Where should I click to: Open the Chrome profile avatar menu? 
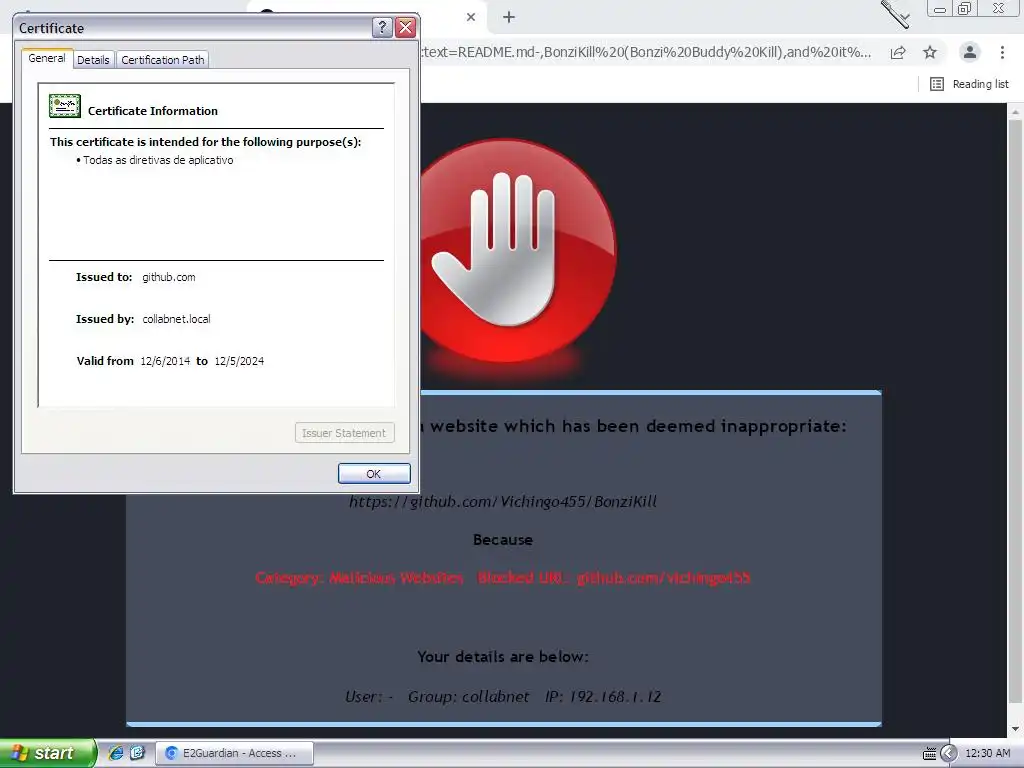click(x=970, y=52)
